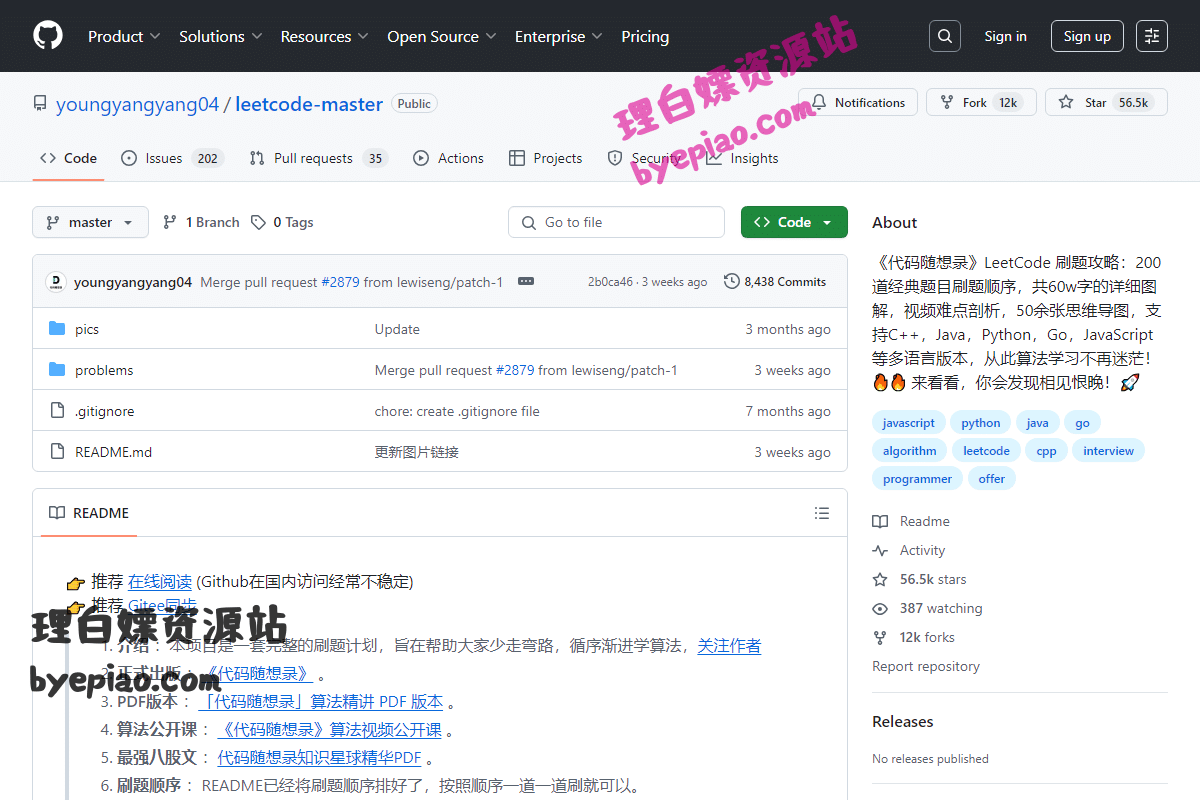Open the problems folder name
This screenshot has width=1200, height=800.
[x=104, y=370]
